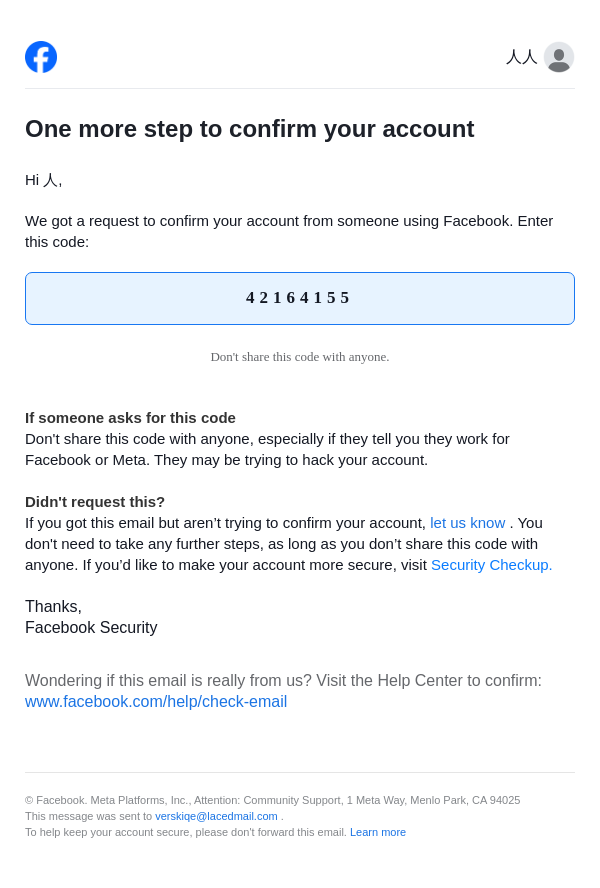This screenshot has width=600, height=888.
Task: Click the Meta Platforms address footer text
Action: pyautogui.click(x=272, y=800)
